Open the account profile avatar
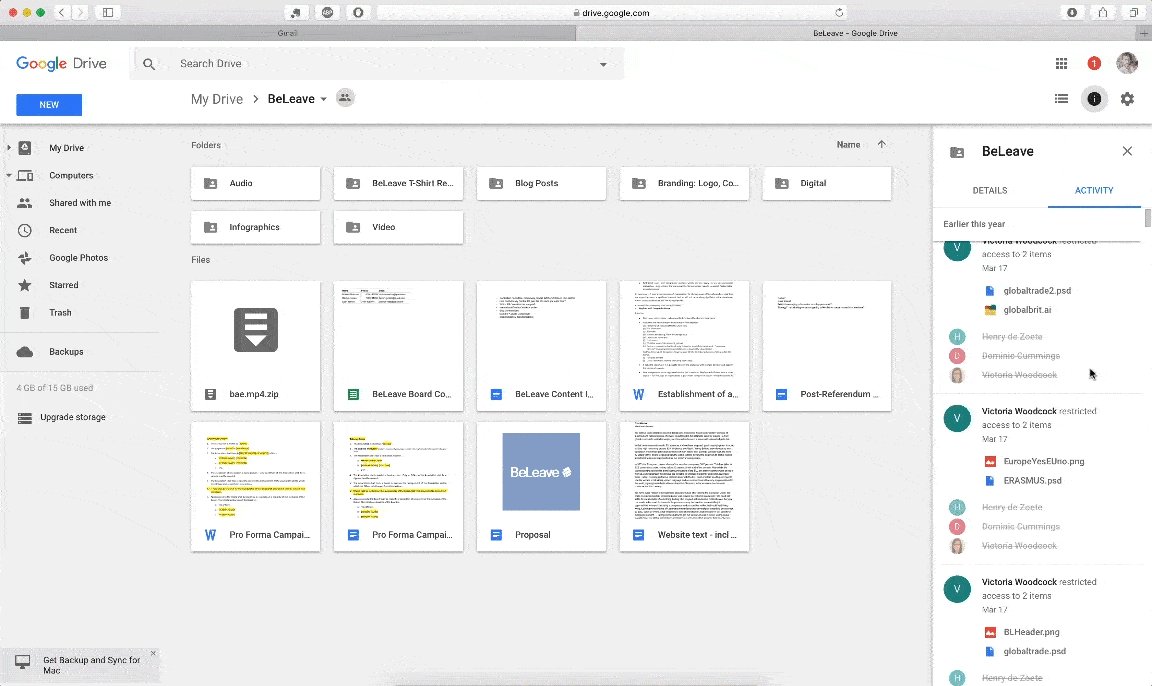This screenshot has height=686, width=1152. click(x=1126, y=63)
